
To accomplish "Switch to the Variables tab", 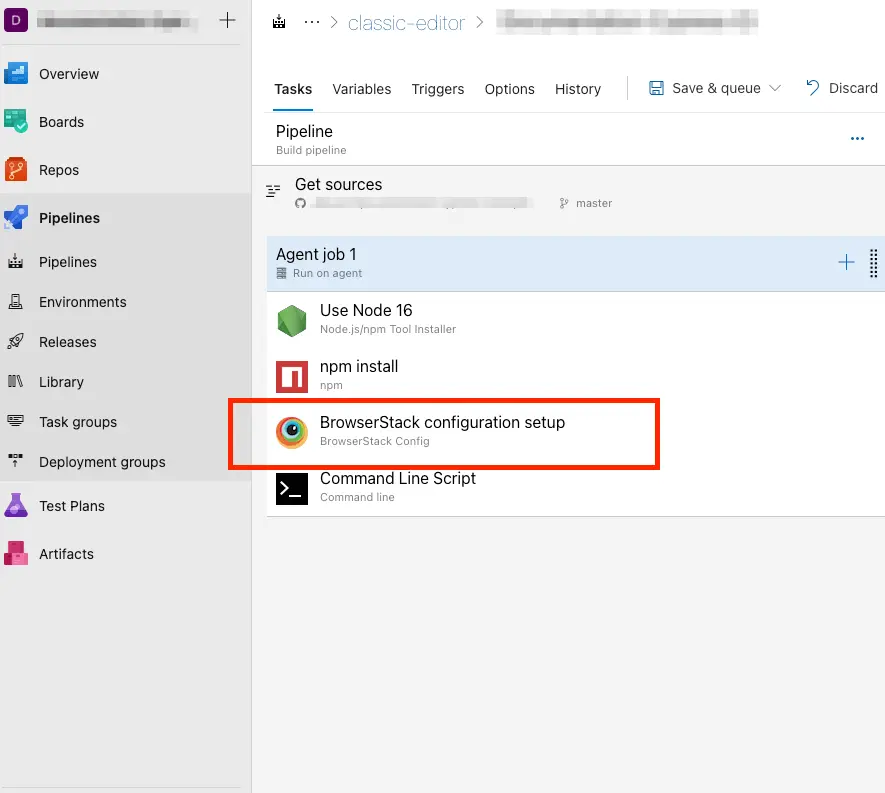I will pyautogui.click(x=362, y=89).
